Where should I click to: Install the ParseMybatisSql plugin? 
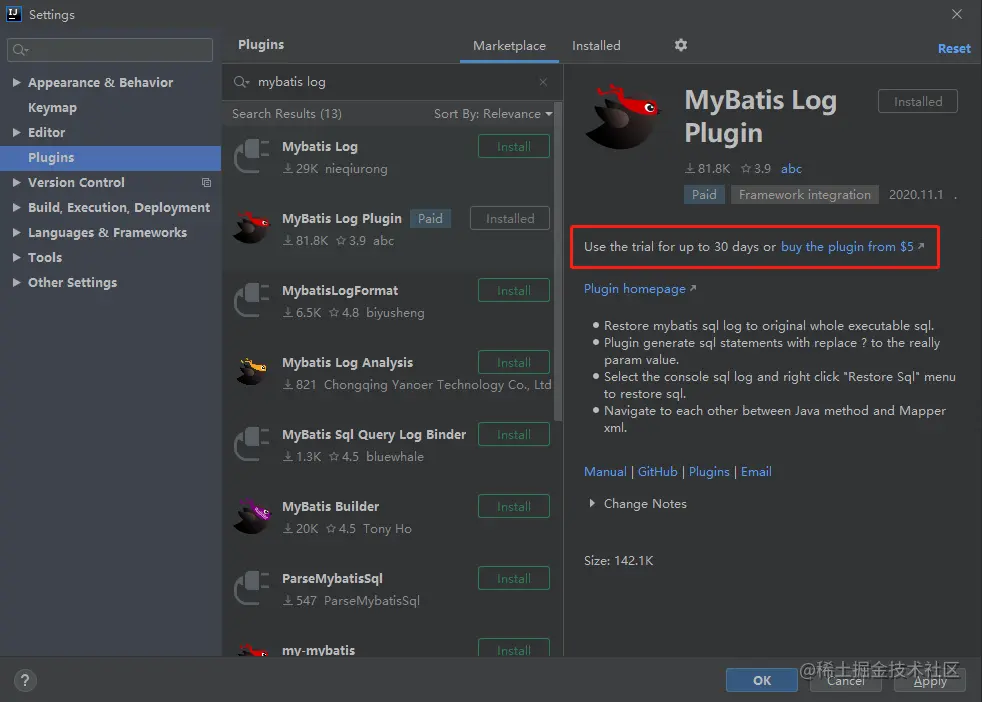(x=514, y=579)
